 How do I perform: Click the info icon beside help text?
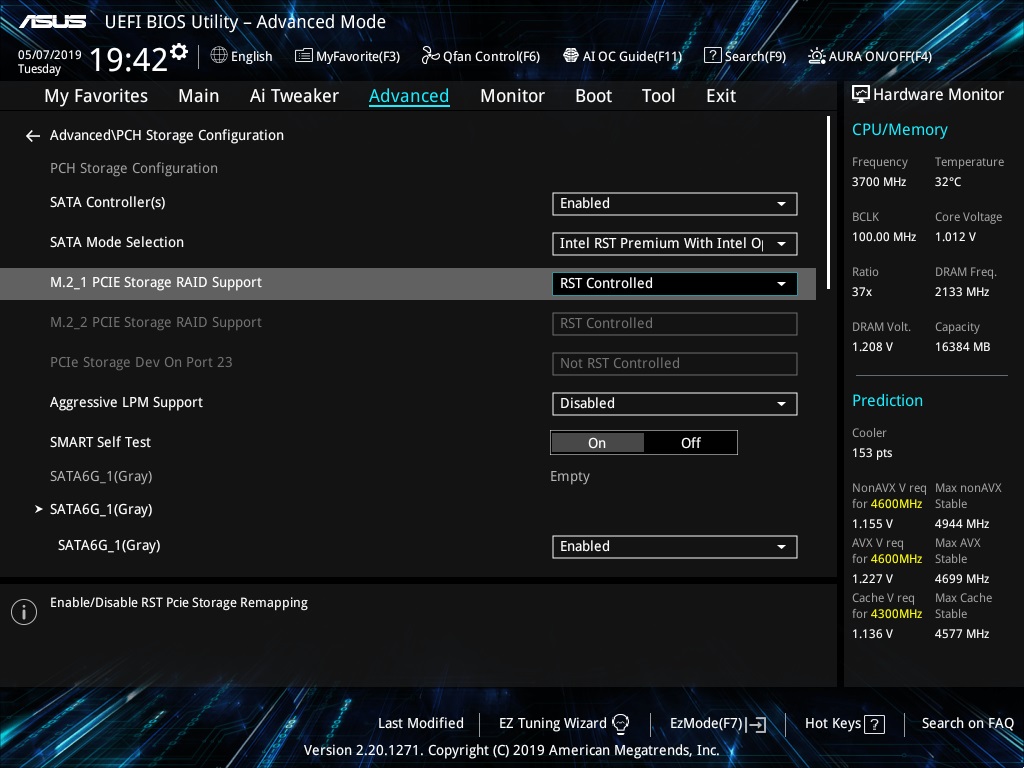coord(24,612)
